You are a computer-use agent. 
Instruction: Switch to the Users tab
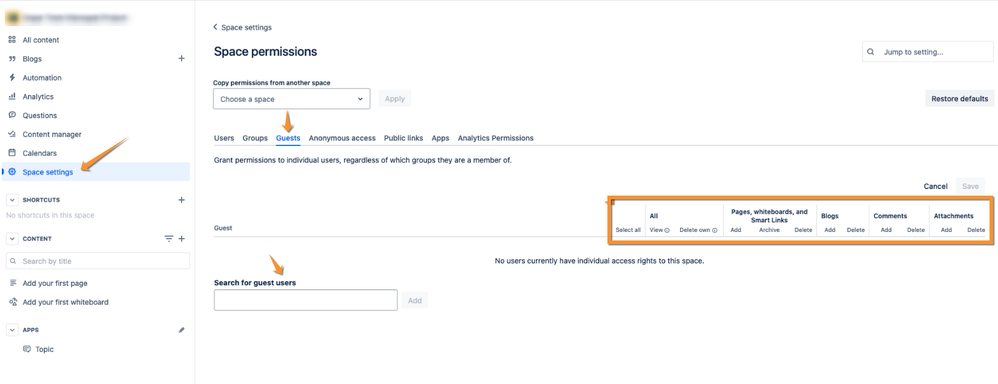(x=224, y=138)
